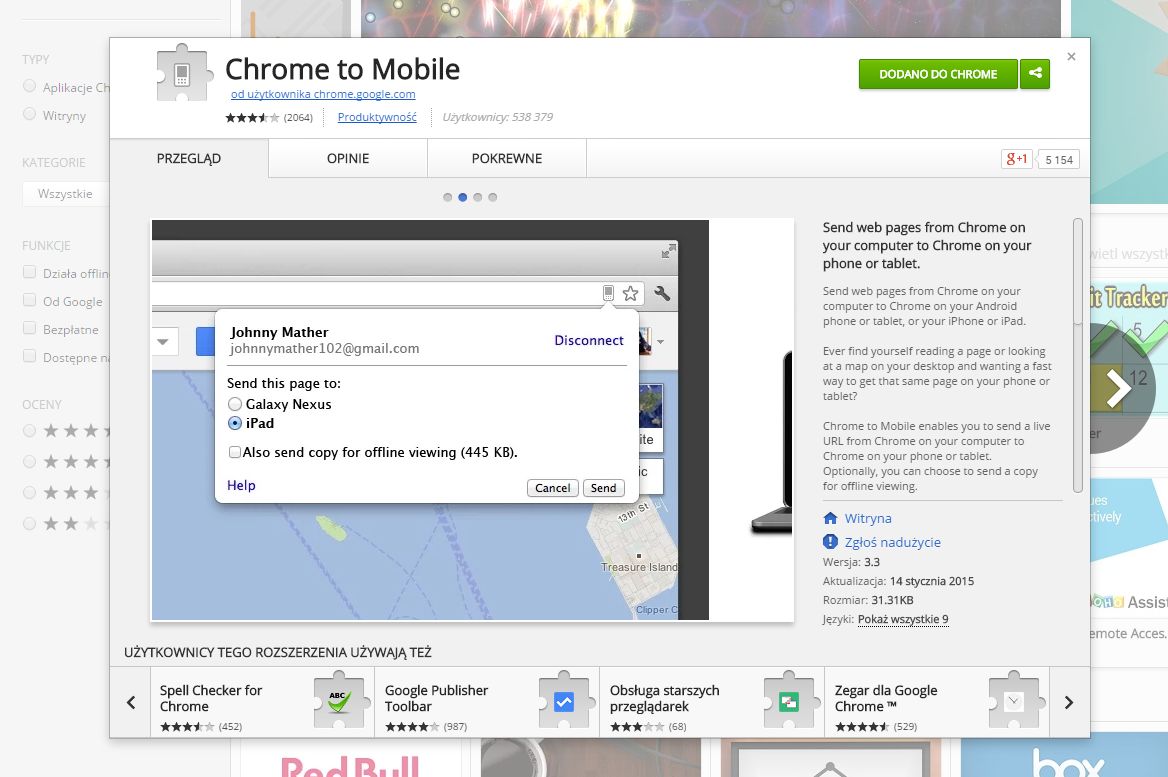The height and width of the screenshot is (777, 1168).
Task: Select the Galaxy Nexus radio button
Action: (x=235, y=404)
